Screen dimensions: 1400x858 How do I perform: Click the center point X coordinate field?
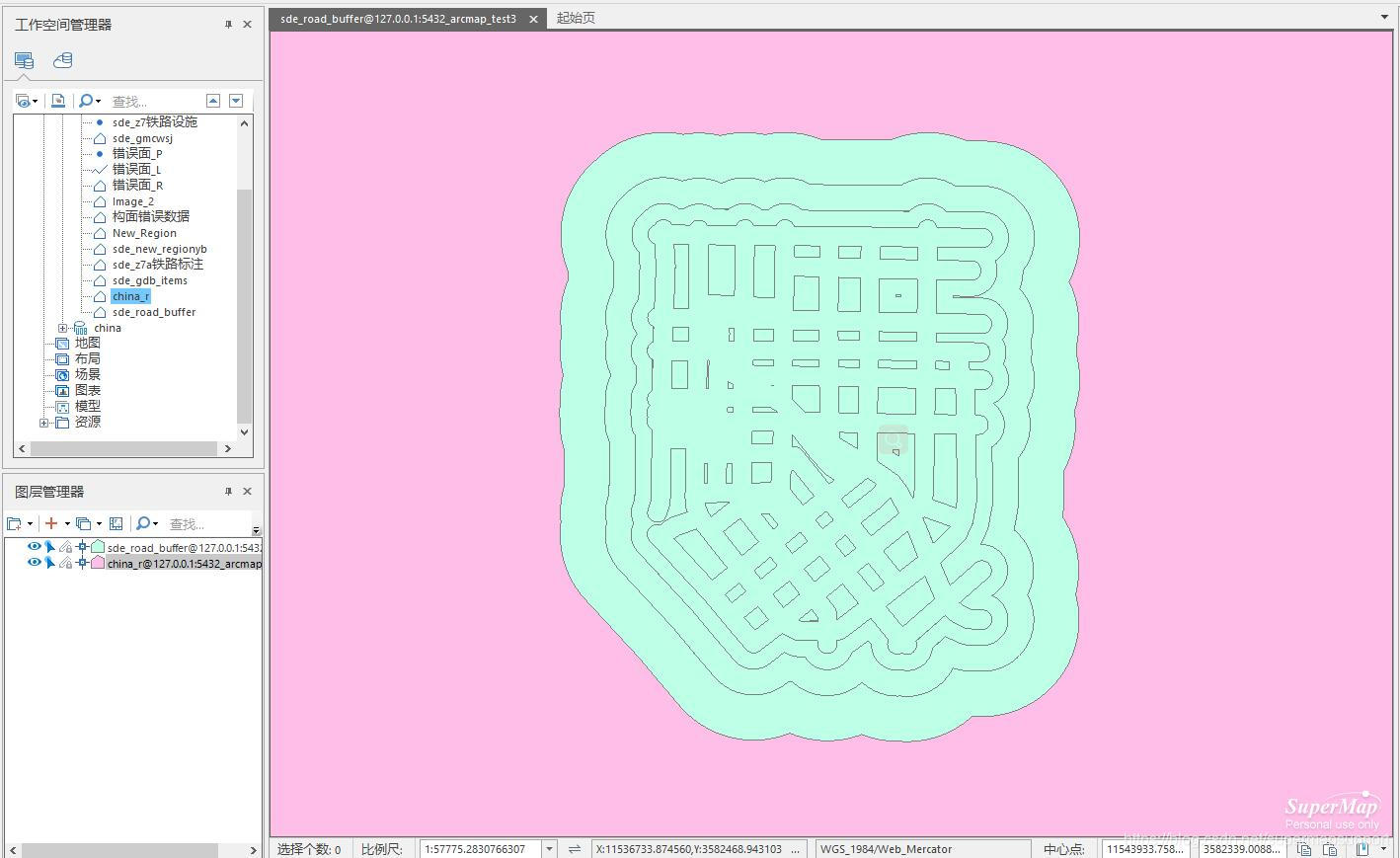pyautogui.click(x=1143, y=849)
